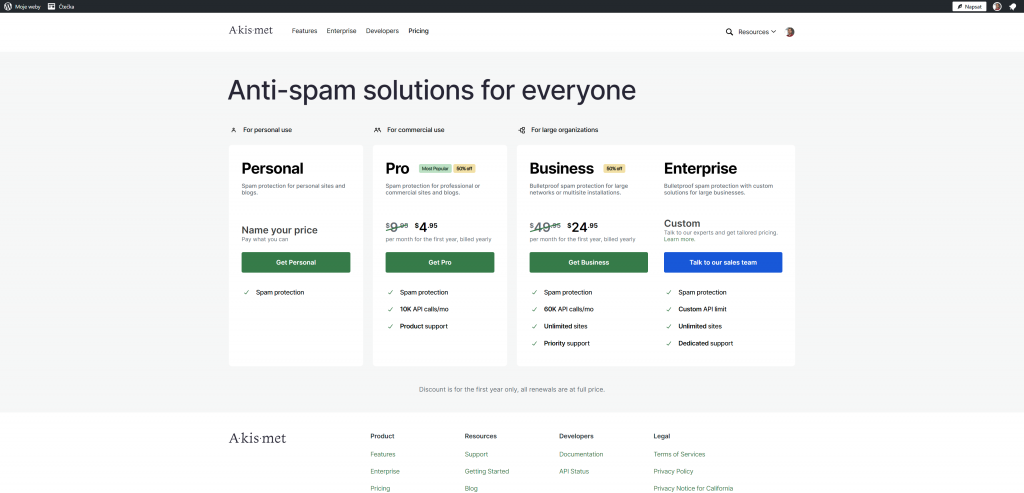
Task: Click the discount first-year disclaimer text
Action: click(x=512, y=389)
